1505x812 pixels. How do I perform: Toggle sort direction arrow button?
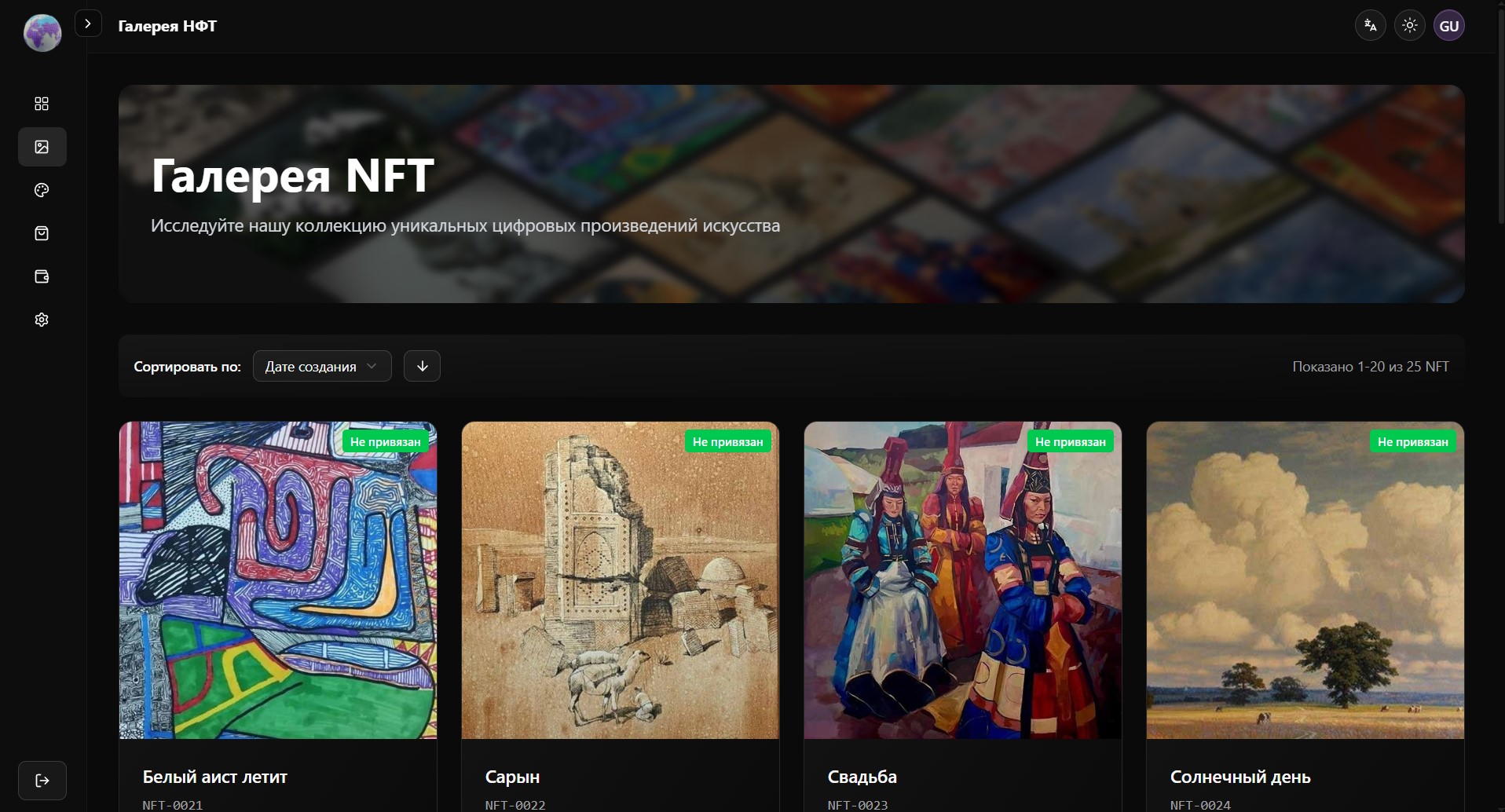point(422,366)
